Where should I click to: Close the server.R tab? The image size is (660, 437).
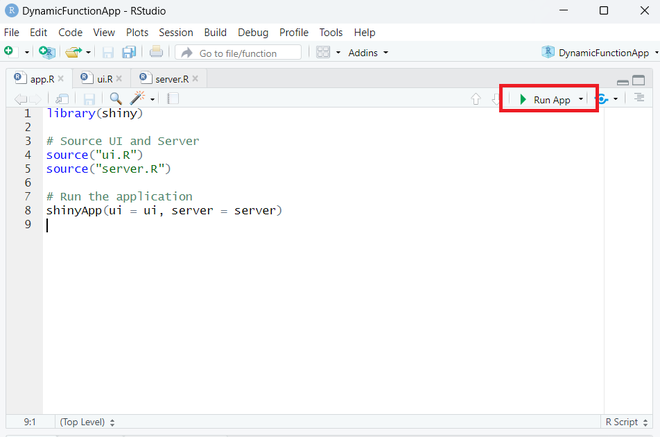tap(195, 79)
